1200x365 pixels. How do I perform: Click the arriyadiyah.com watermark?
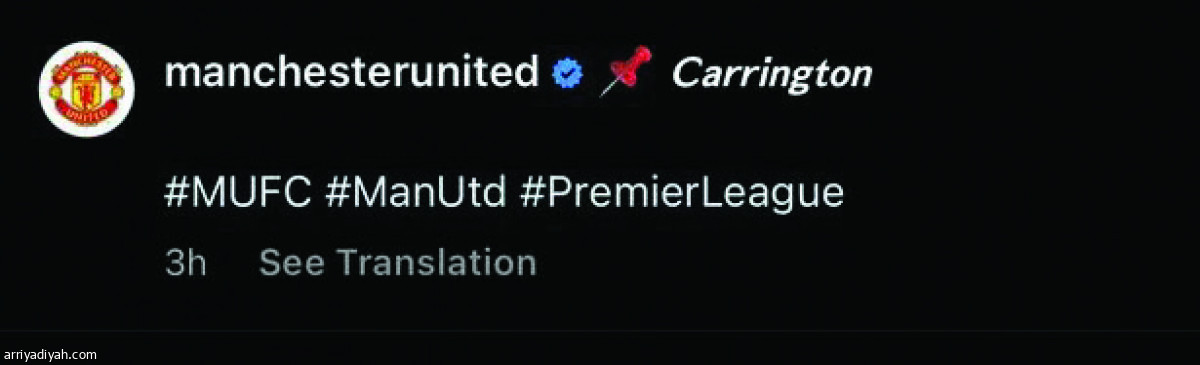click(x=51, y=354)
